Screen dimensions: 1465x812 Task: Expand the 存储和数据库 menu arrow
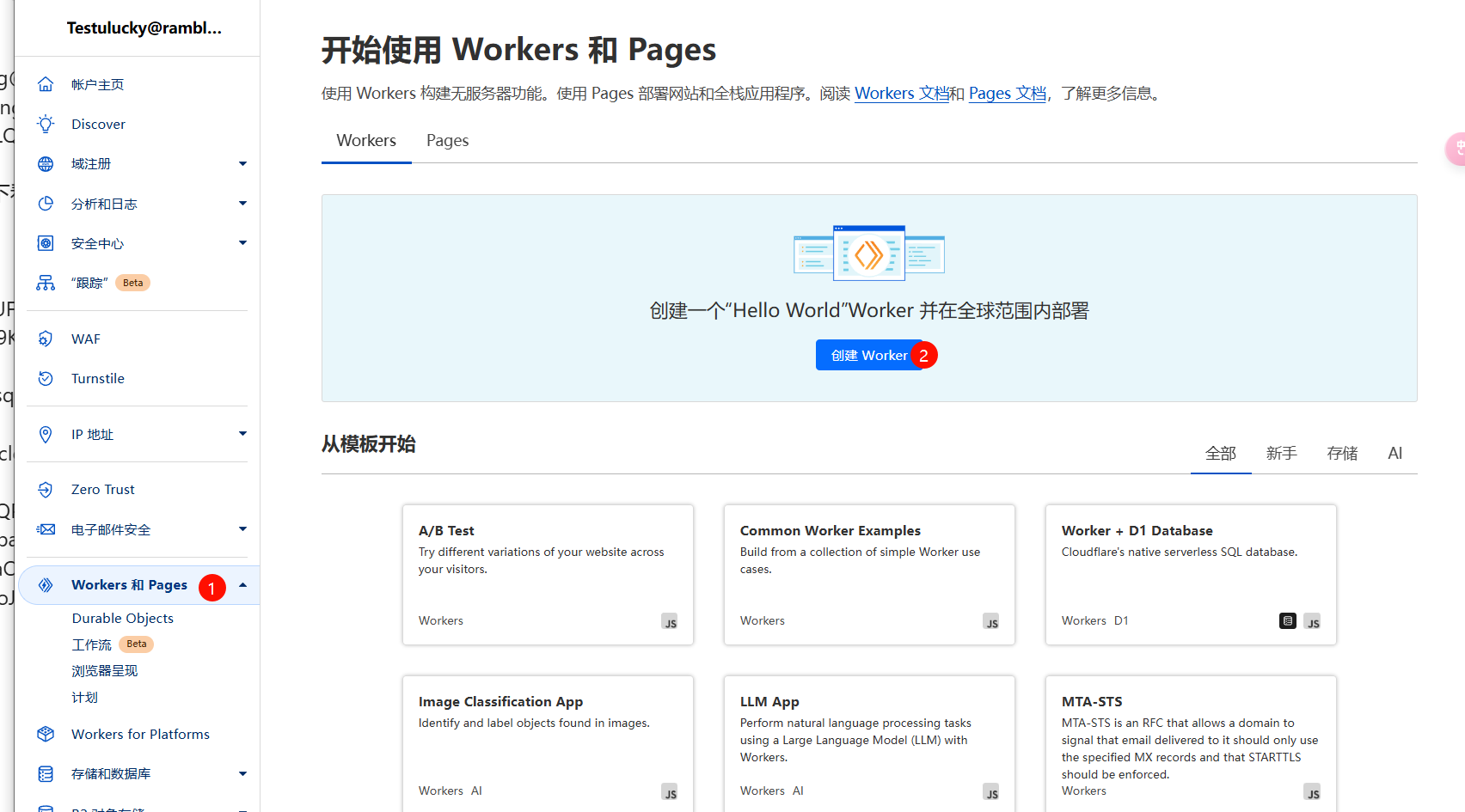[242, 773]
